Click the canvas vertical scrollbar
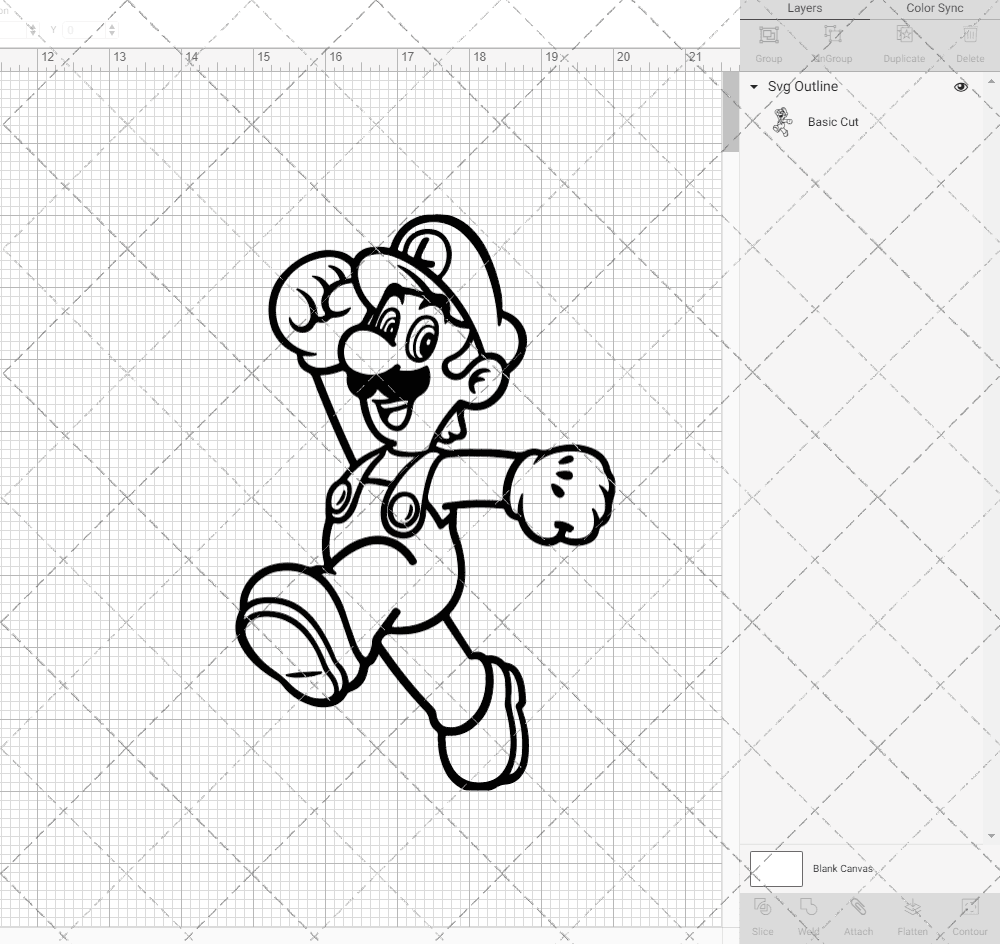 coord(731,112)
